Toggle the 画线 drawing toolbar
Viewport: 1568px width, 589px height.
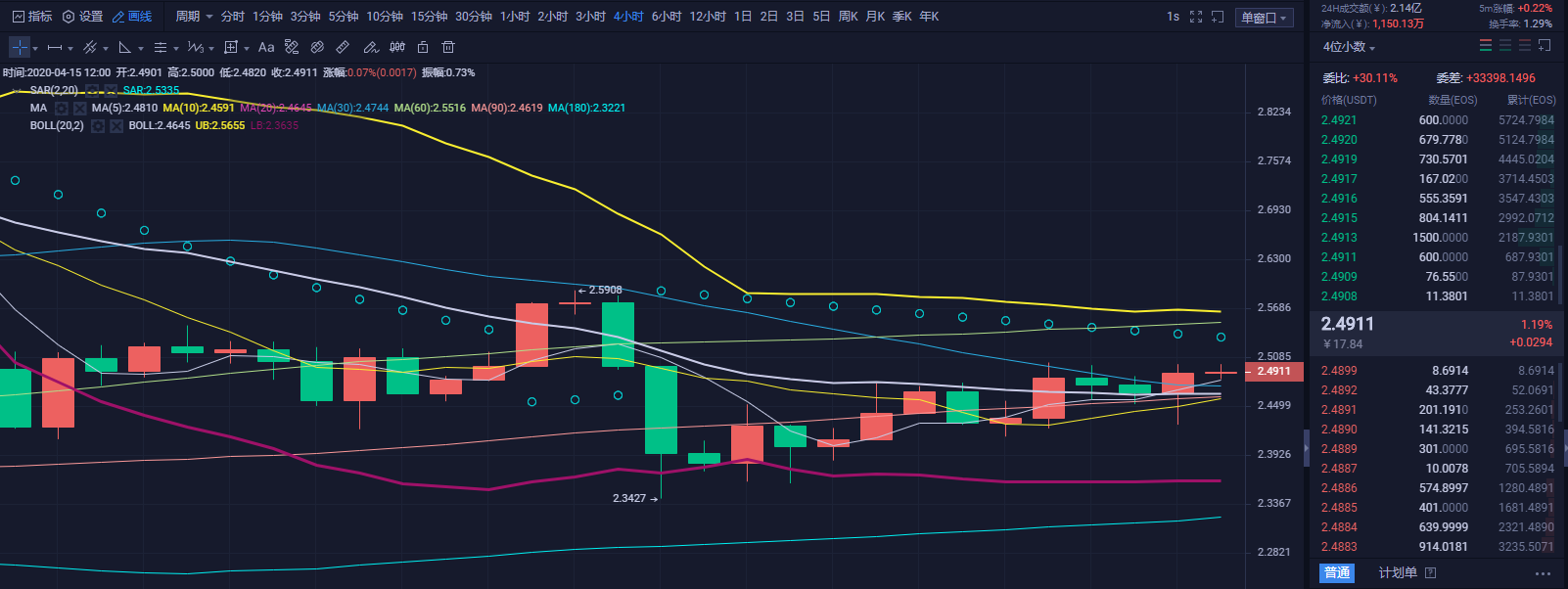(132, 17)
